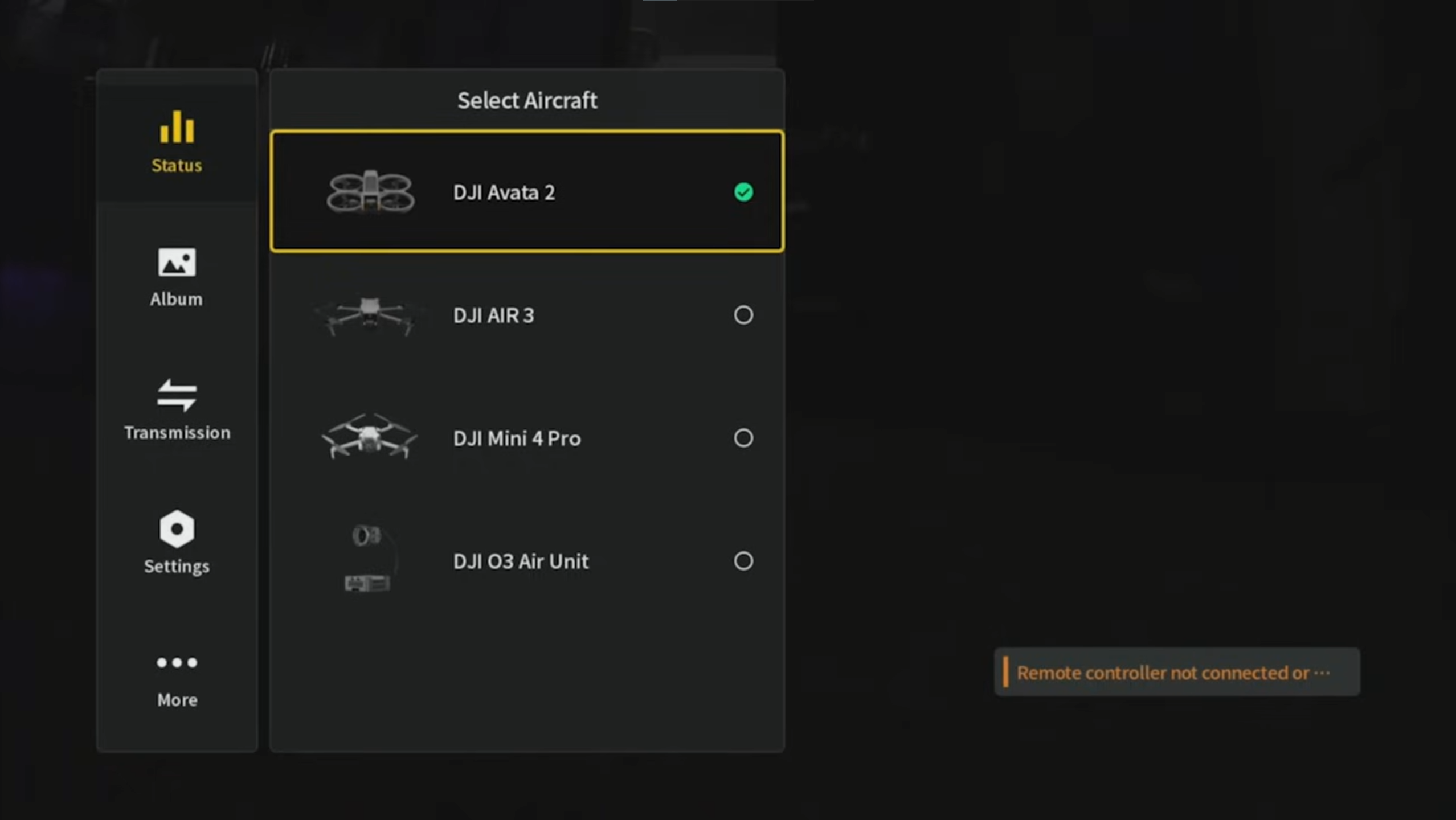Open the Settings hexagon icon
Screen dimensions: 1456x820
point(177,529)
